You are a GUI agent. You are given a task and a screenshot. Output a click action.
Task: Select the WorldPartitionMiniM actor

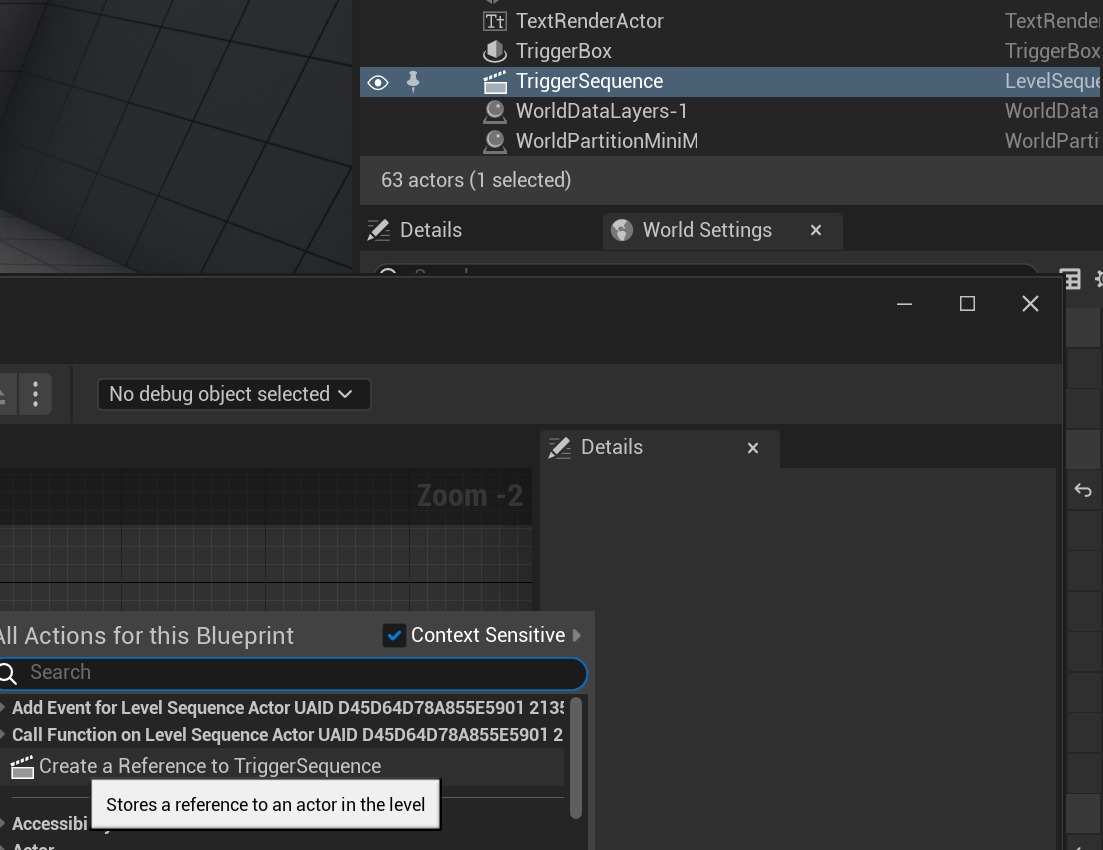pyautogui.click(x=731, y=141)
